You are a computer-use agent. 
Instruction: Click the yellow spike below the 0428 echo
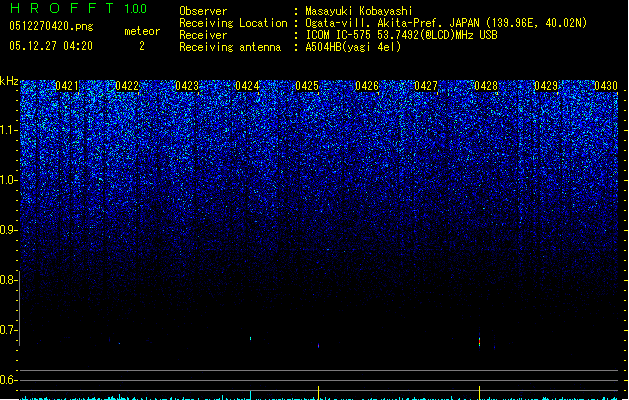coord(479,392)
